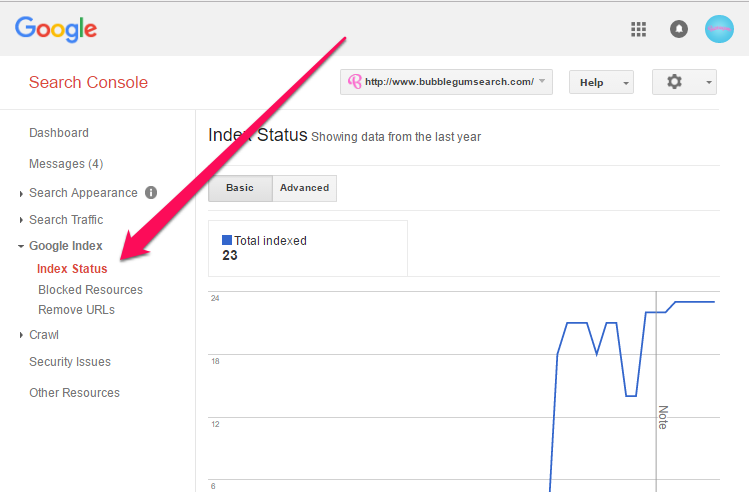Expand the Search Traffic section arrow
This screenshot has width=749, height=492.
[21, 220]
